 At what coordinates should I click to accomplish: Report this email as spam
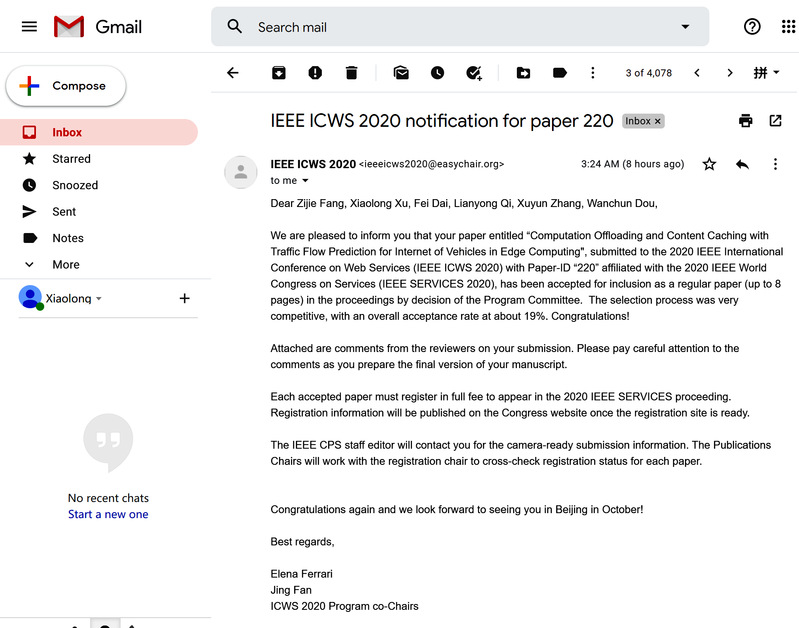pos(315,73)
